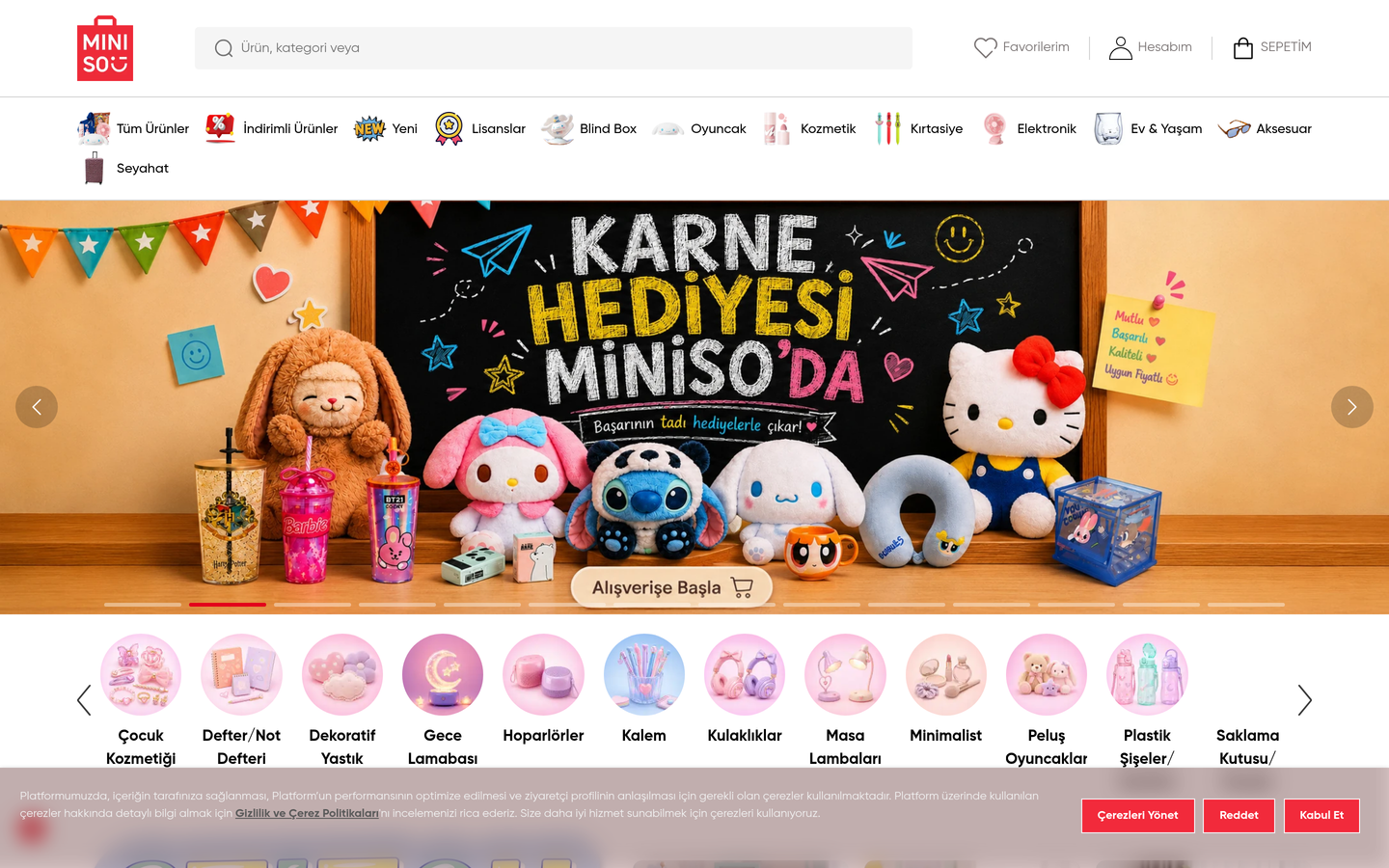
Task: Click the Blind Box icon
Action: click(x=557, y=128)
